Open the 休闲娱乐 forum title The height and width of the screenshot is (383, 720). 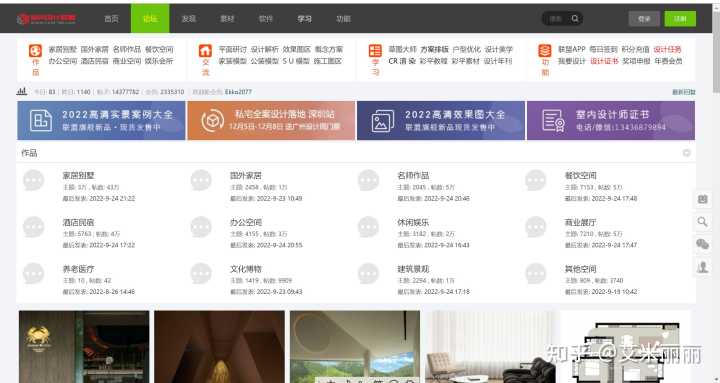[413, 222]
